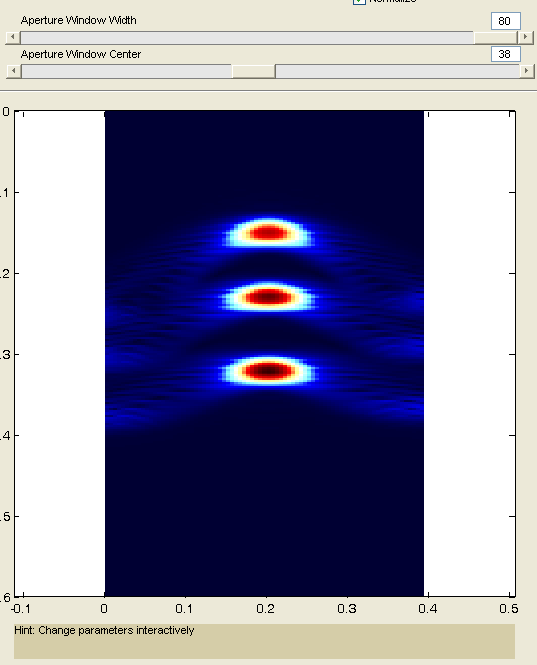The image size is (537, 665).
Task: Click right arrow of Aperture Window Width slider
Action: coord(526,37)
